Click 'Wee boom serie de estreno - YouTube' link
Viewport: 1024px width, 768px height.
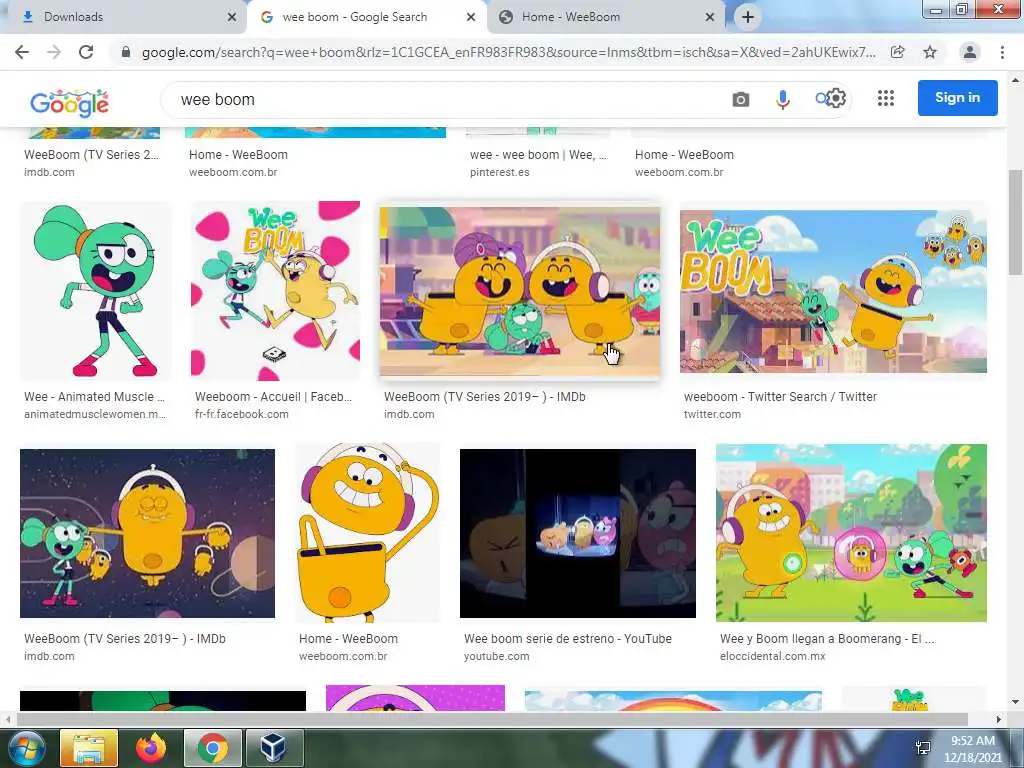(568, 639)
